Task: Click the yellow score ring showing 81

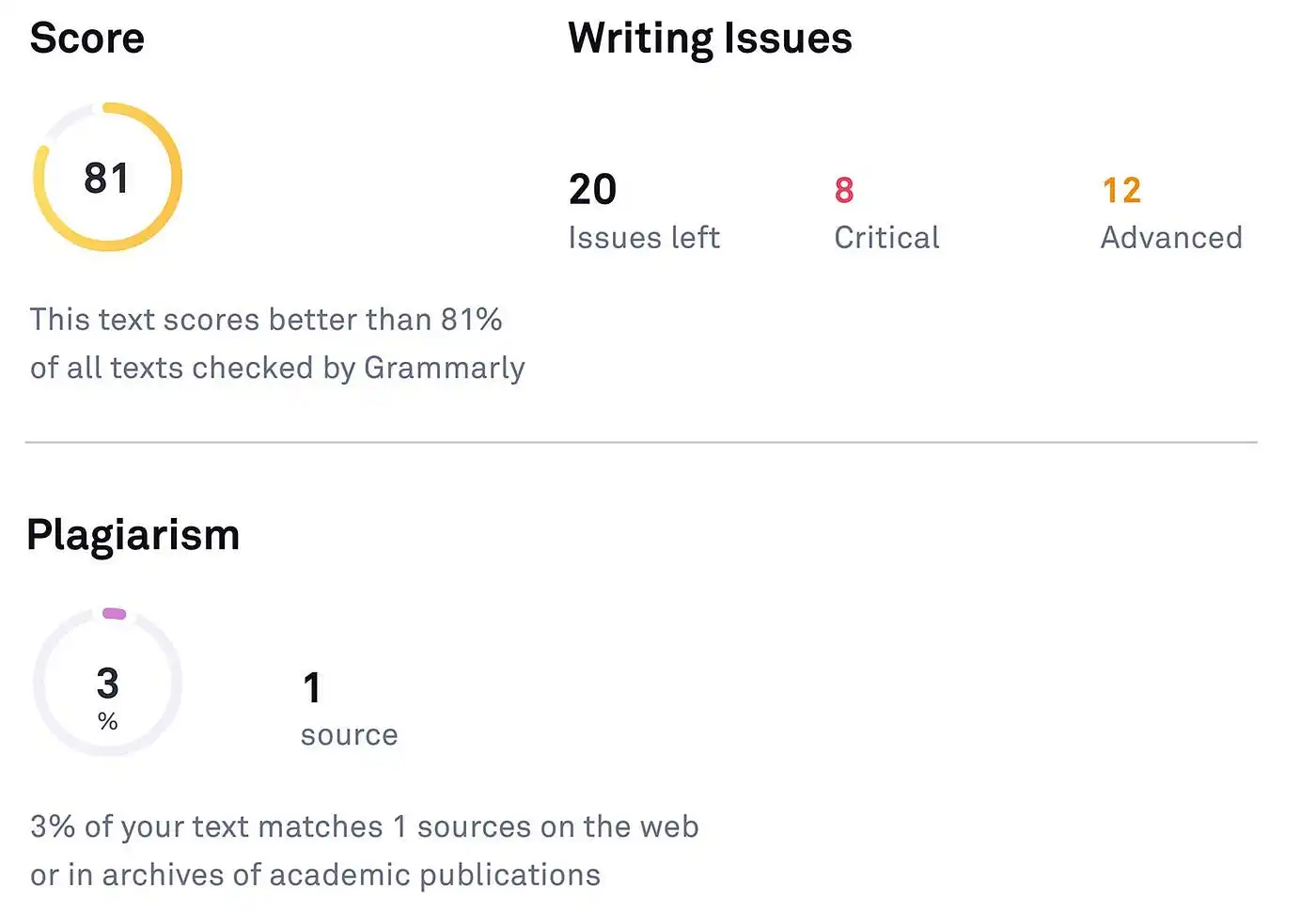Action: (x=108, y=177)
